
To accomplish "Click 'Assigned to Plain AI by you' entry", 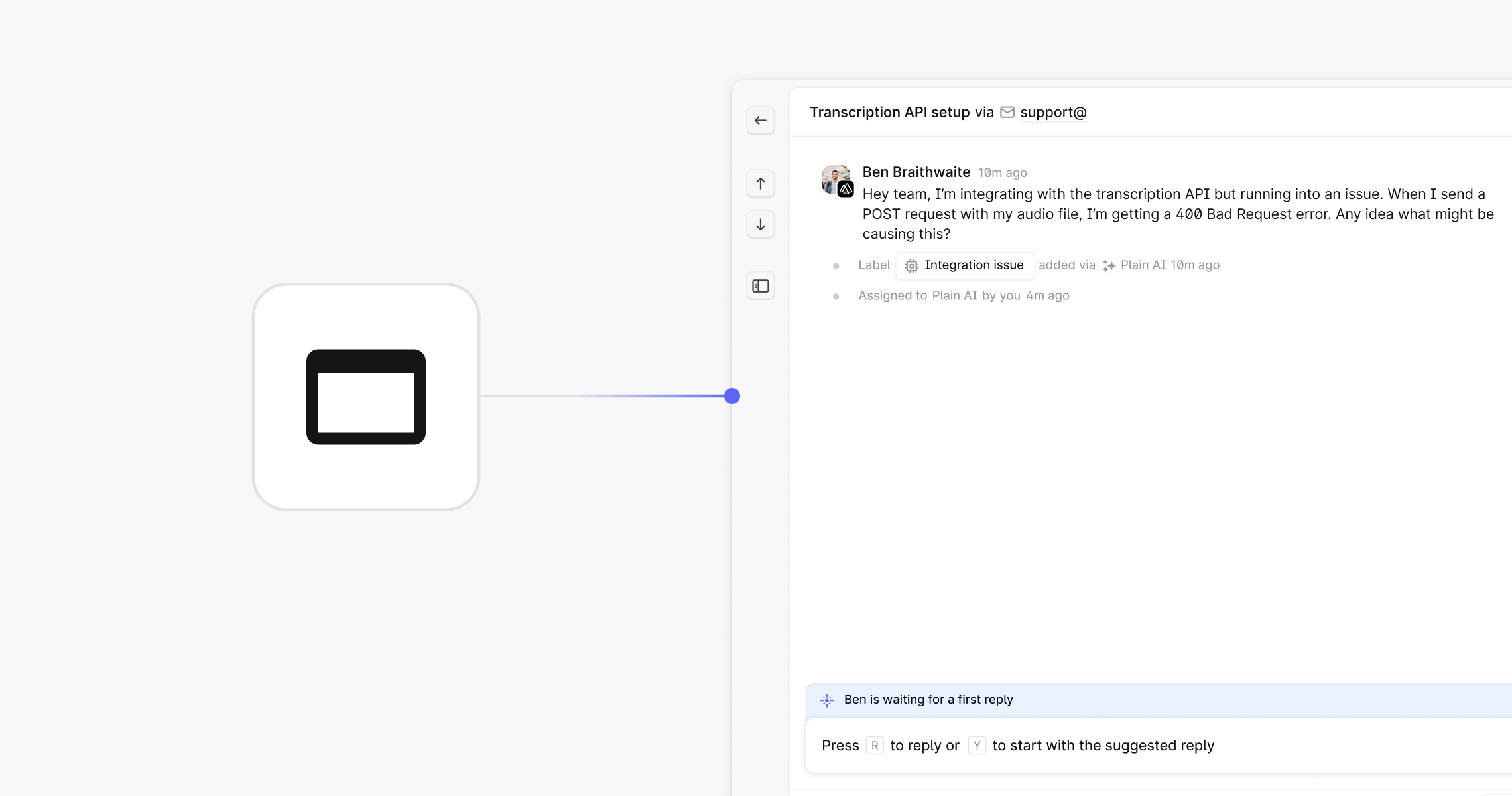I will (939, 296).
